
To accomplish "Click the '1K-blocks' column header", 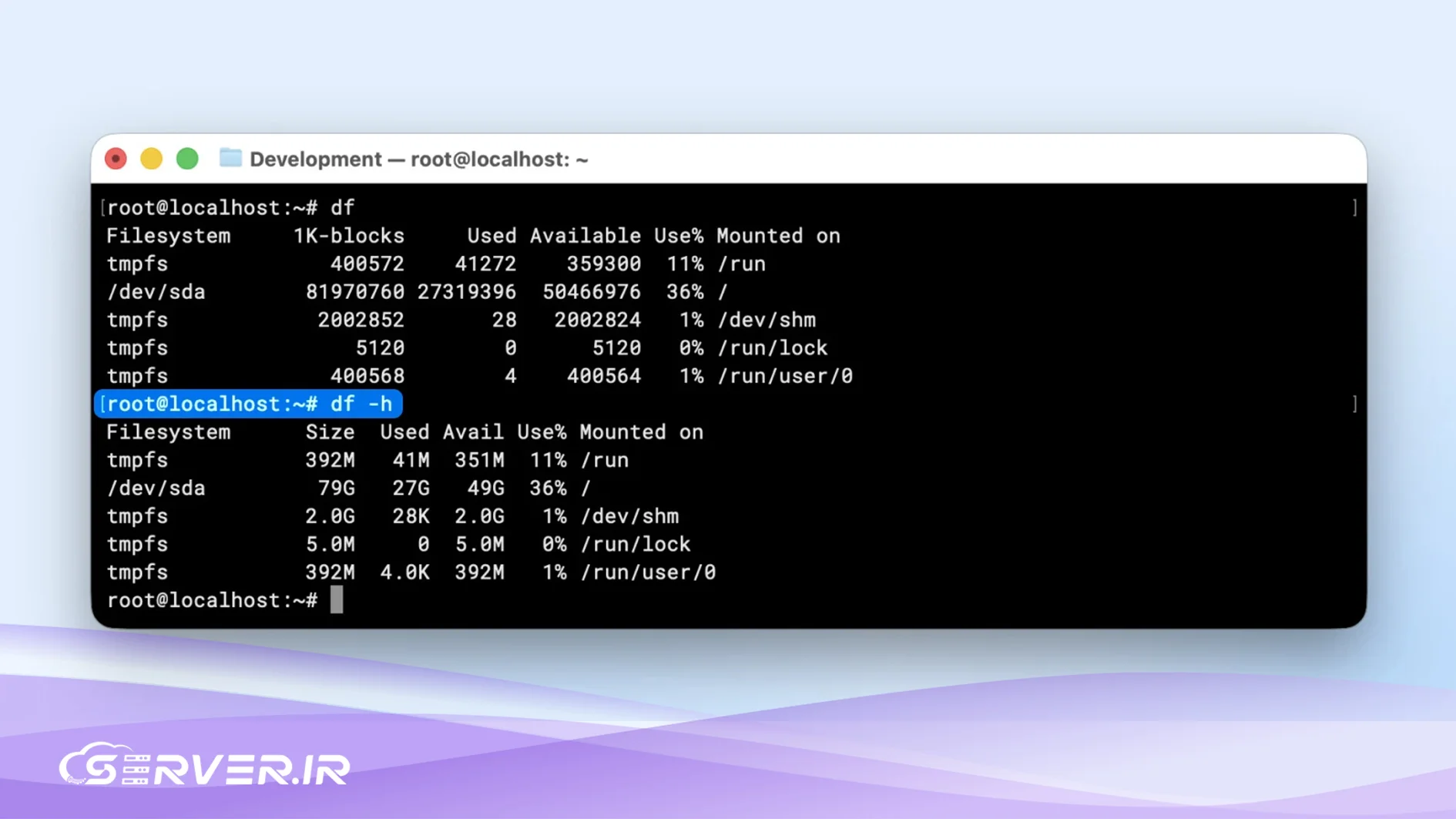I will point(348,236).
